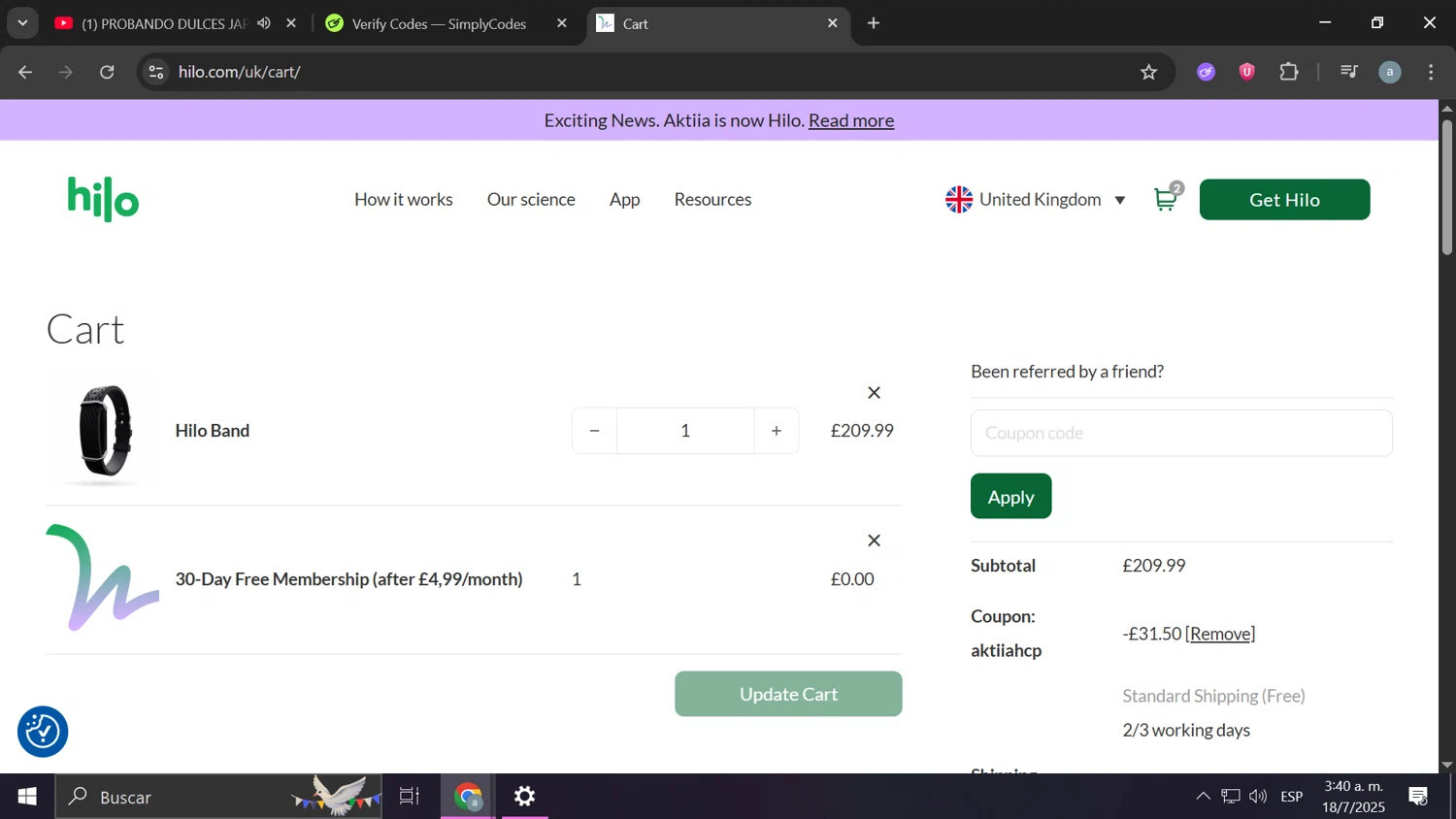
Task: Click the Subtotal £209.99 value
Action: (1154, 566)
